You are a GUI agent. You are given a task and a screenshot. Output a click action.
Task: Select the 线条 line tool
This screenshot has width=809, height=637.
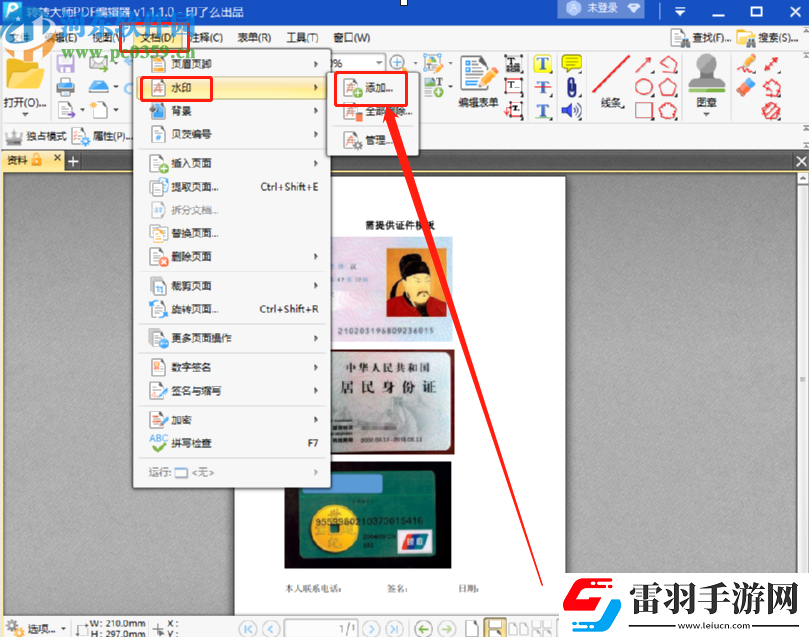pos(611,81)
